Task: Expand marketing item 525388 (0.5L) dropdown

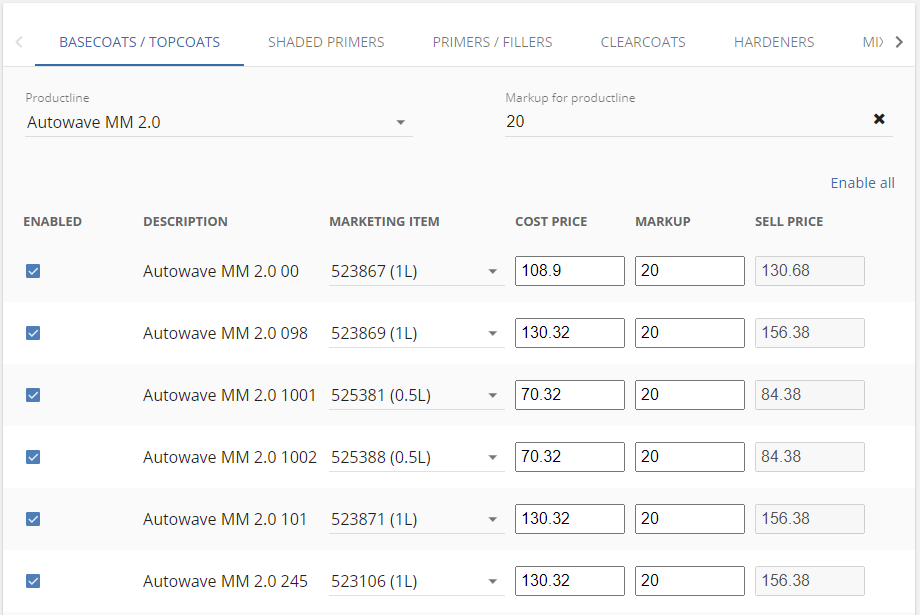Action: coord(416,457)
